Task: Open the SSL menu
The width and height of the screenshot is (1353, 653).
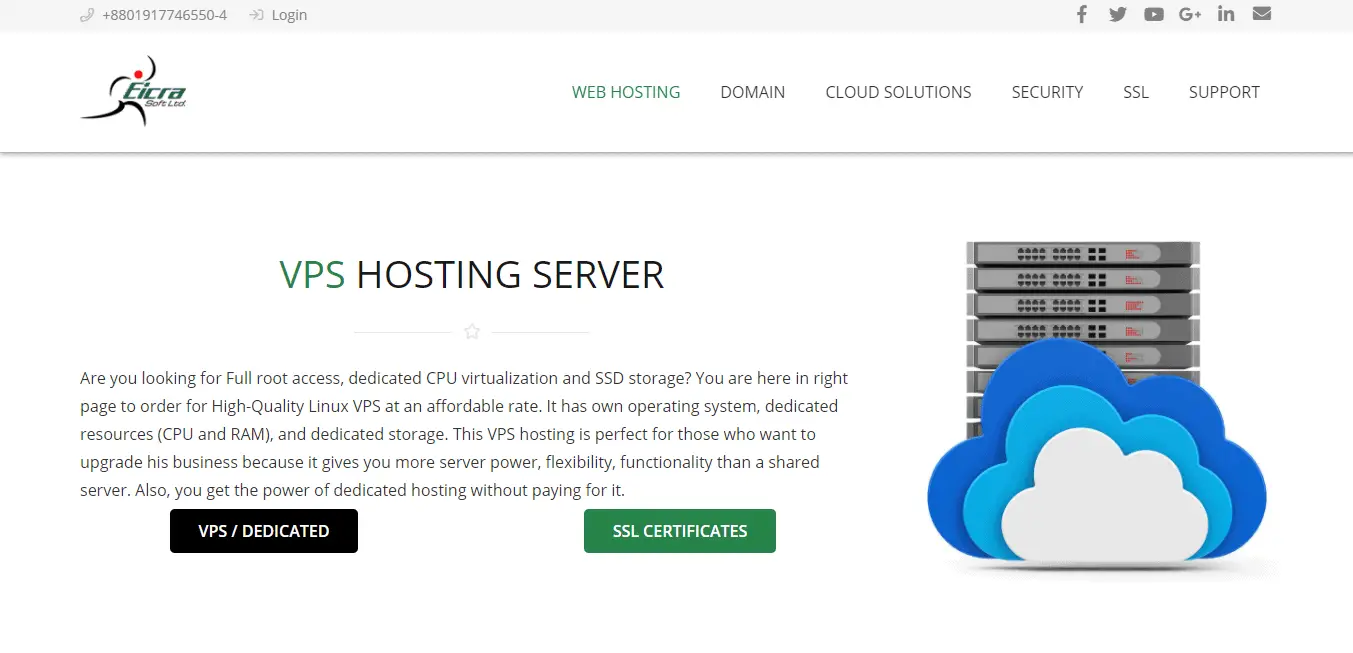Action: [1136, 92]
